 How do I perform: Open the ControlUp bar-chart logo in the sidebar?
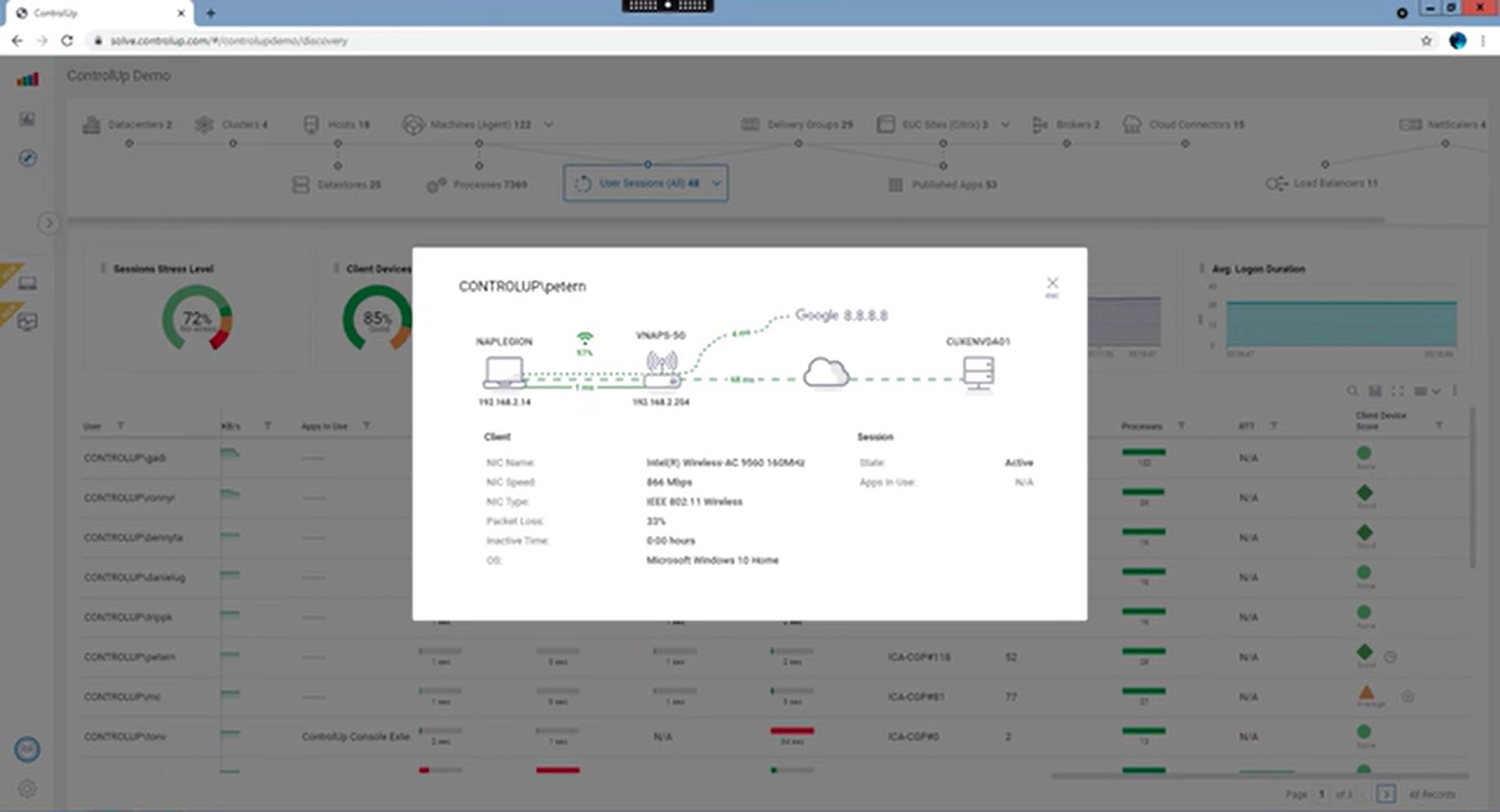[27, 79]
